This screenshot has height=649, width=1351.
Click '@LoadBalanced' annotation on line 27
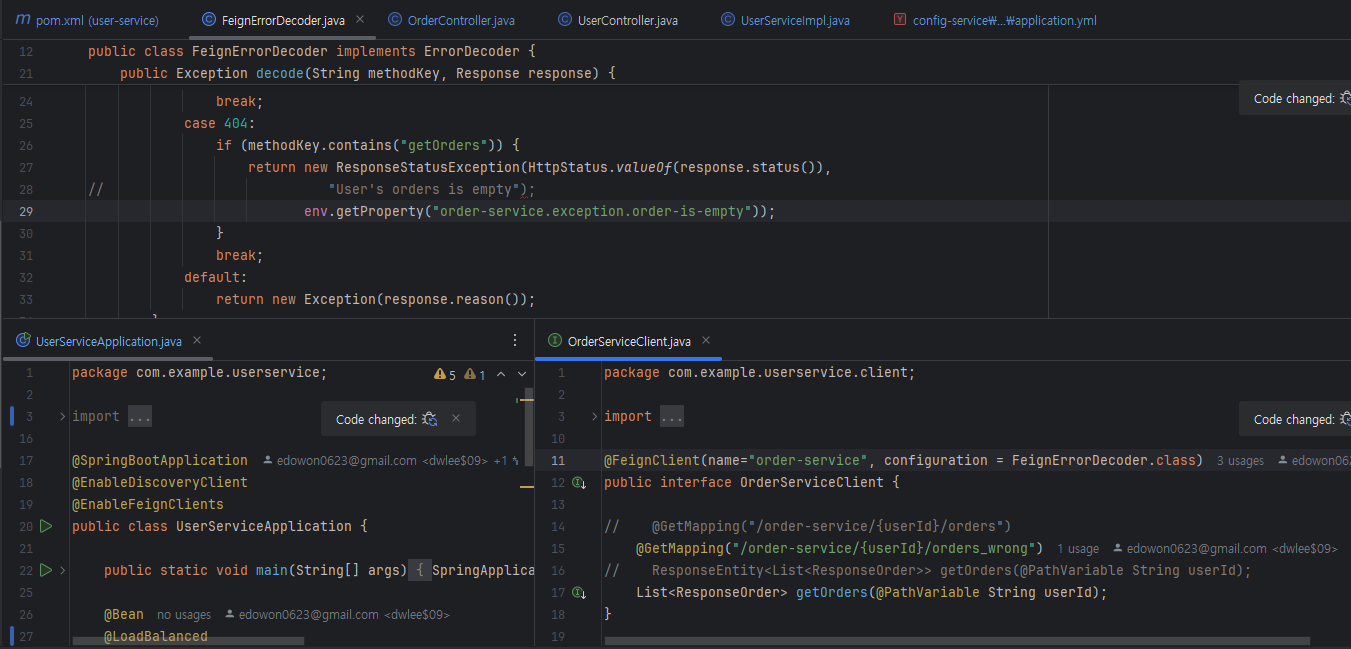click(x=155, y=636)
